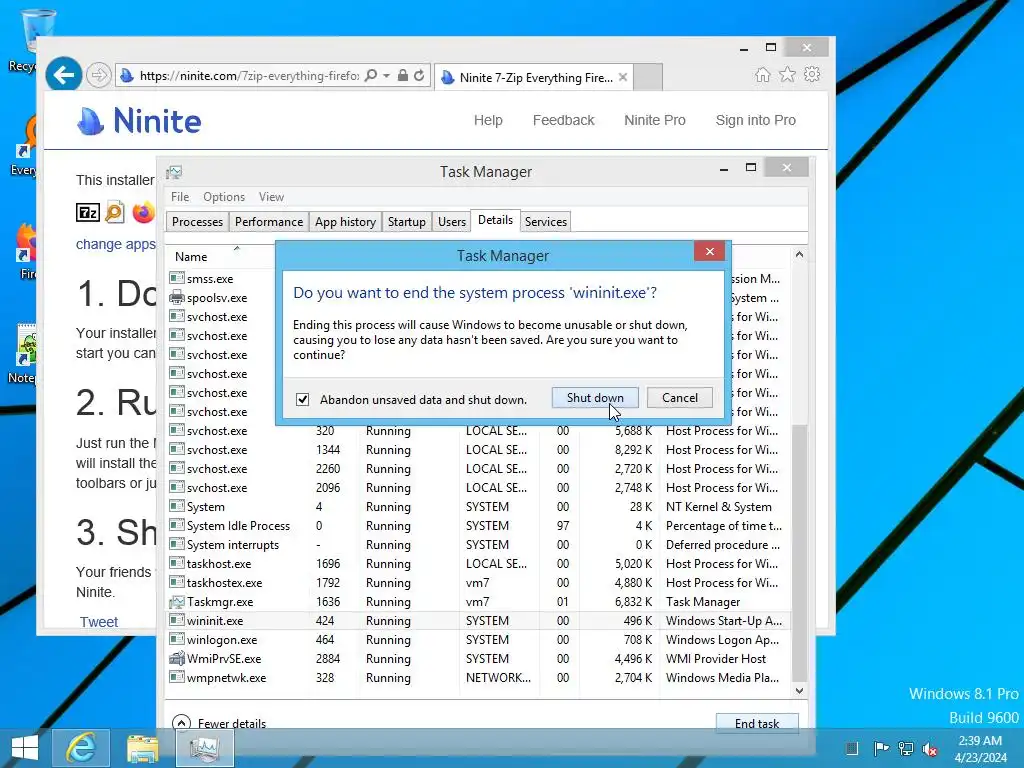Screen dimensions: 1024x768
Task: Collapse Task Manager with Fewer details
Action: click(219, 723)
